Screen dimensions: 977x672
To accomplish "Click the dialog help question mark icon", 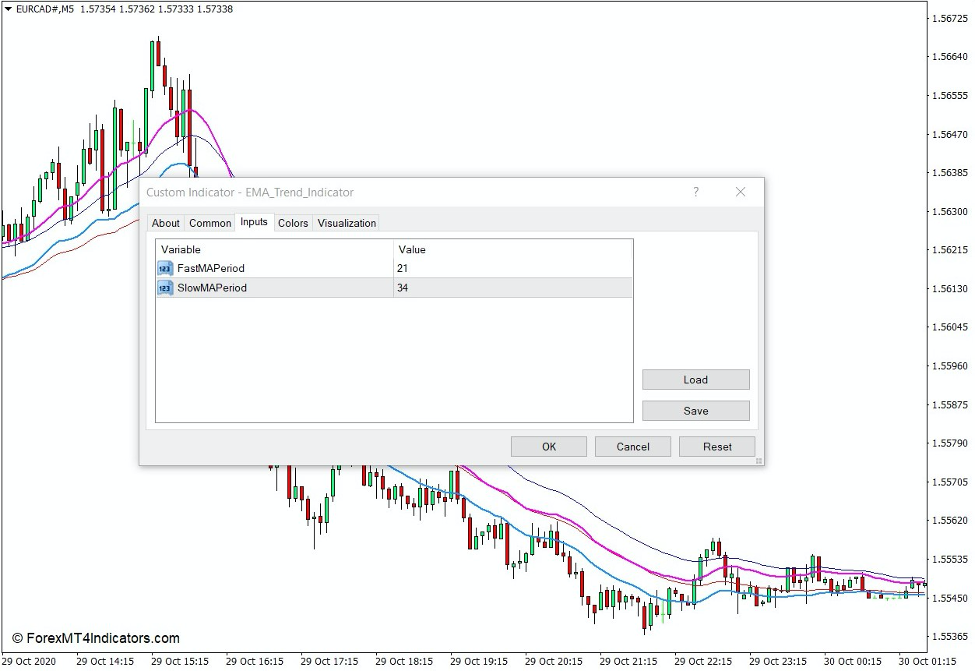I will coord(696,192).
